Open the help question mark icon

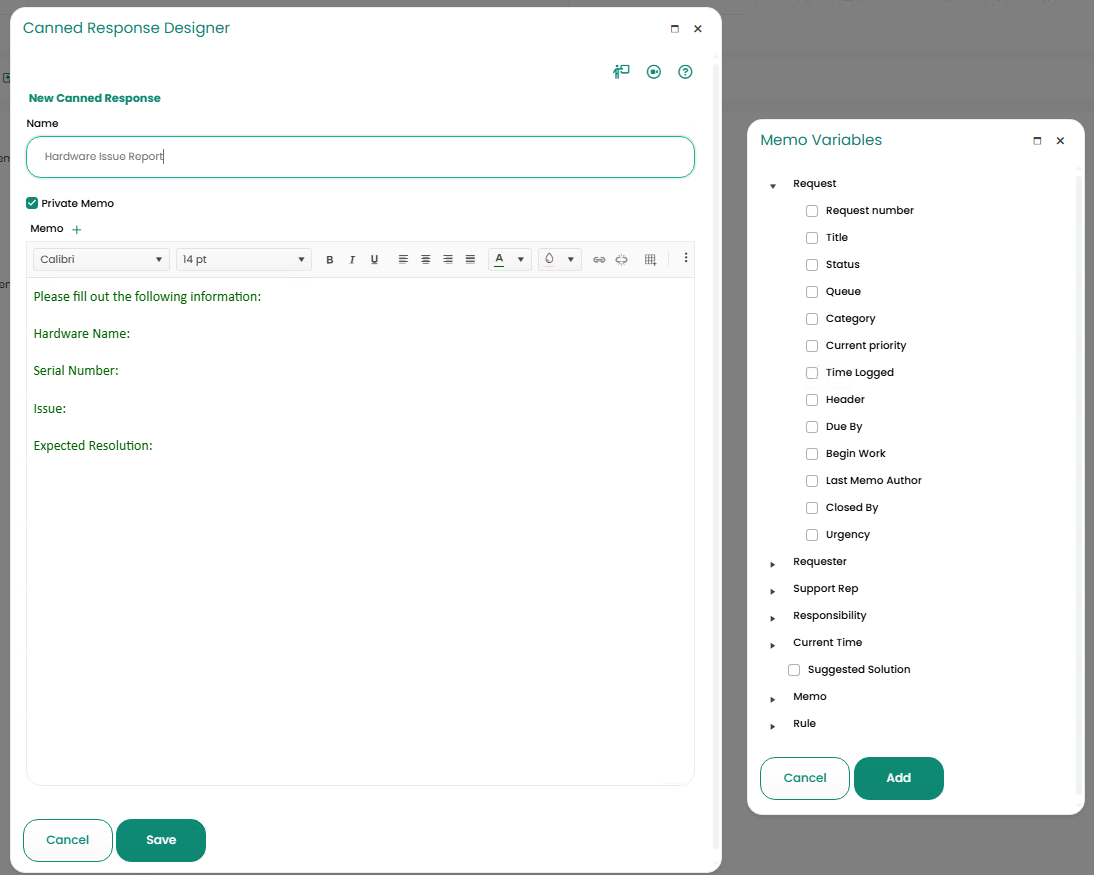pyautogui.click(x=685, y=72)
